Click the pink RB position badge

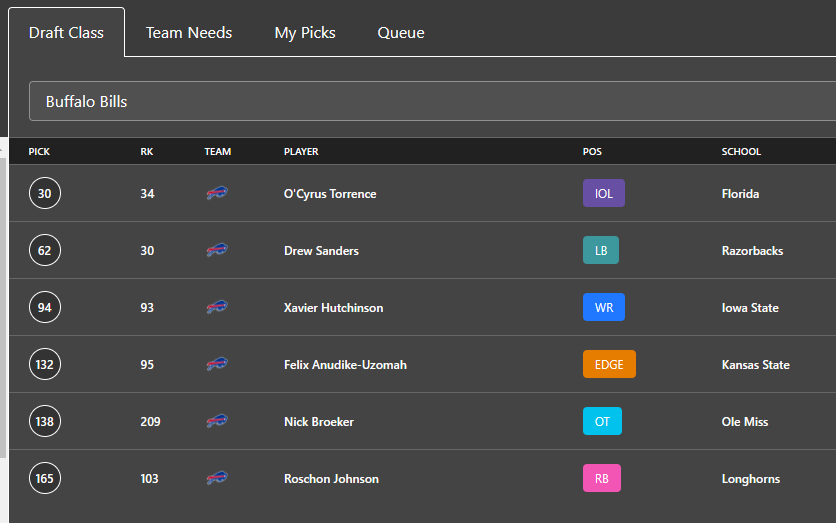pyautogui.click(x=601, y=478)
